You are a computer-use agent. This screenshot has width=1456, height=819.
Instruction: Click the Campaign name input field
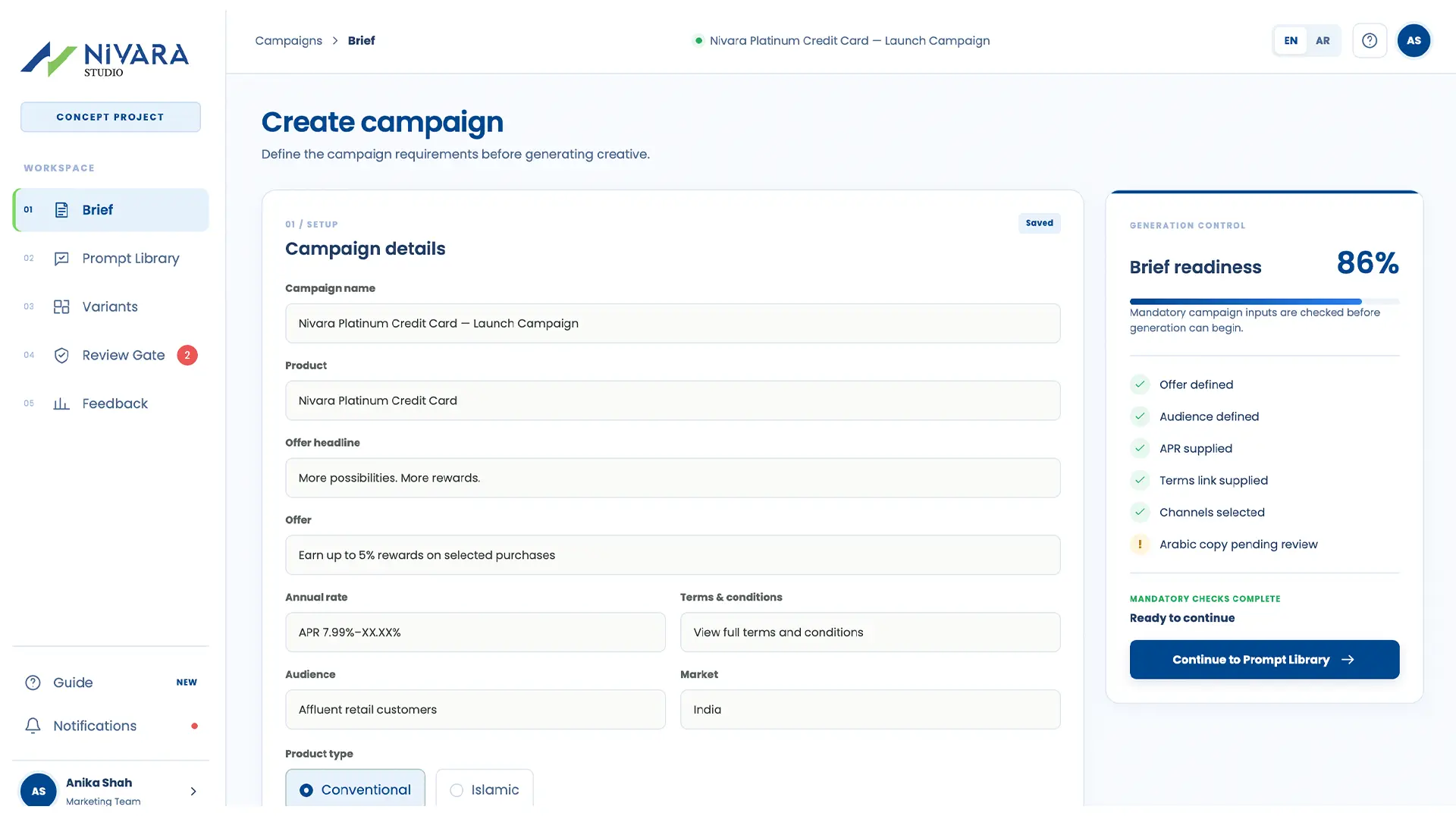coord(673,324)
